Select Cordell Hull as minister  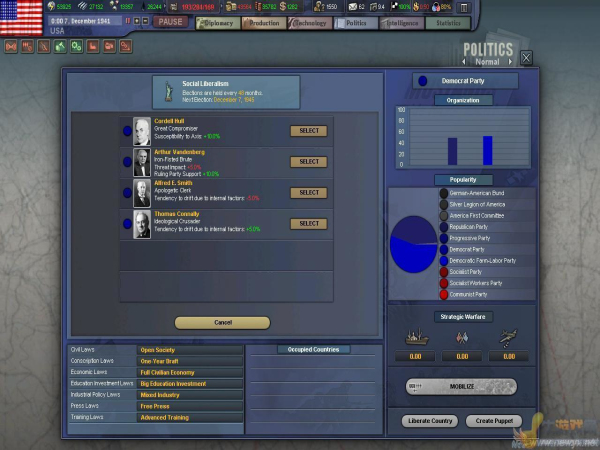click(309, 131)
